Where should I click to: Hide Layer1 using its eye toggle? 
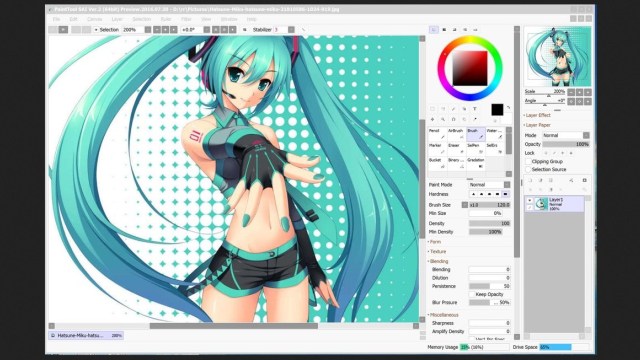tap(530, 200)
